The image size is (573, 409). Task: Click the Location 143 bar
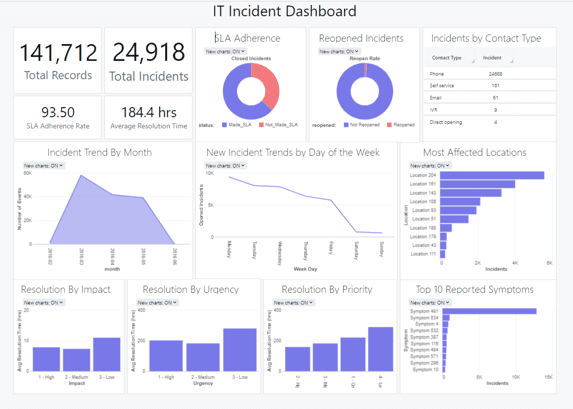[471, 193]
